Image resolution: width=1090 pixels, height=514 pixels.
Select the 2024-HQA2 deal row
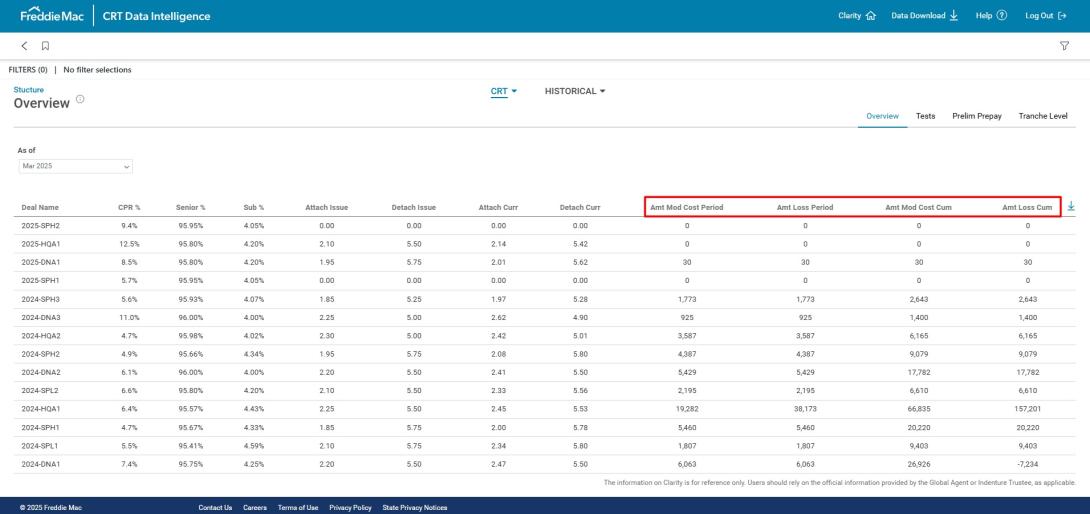(544, 336)
